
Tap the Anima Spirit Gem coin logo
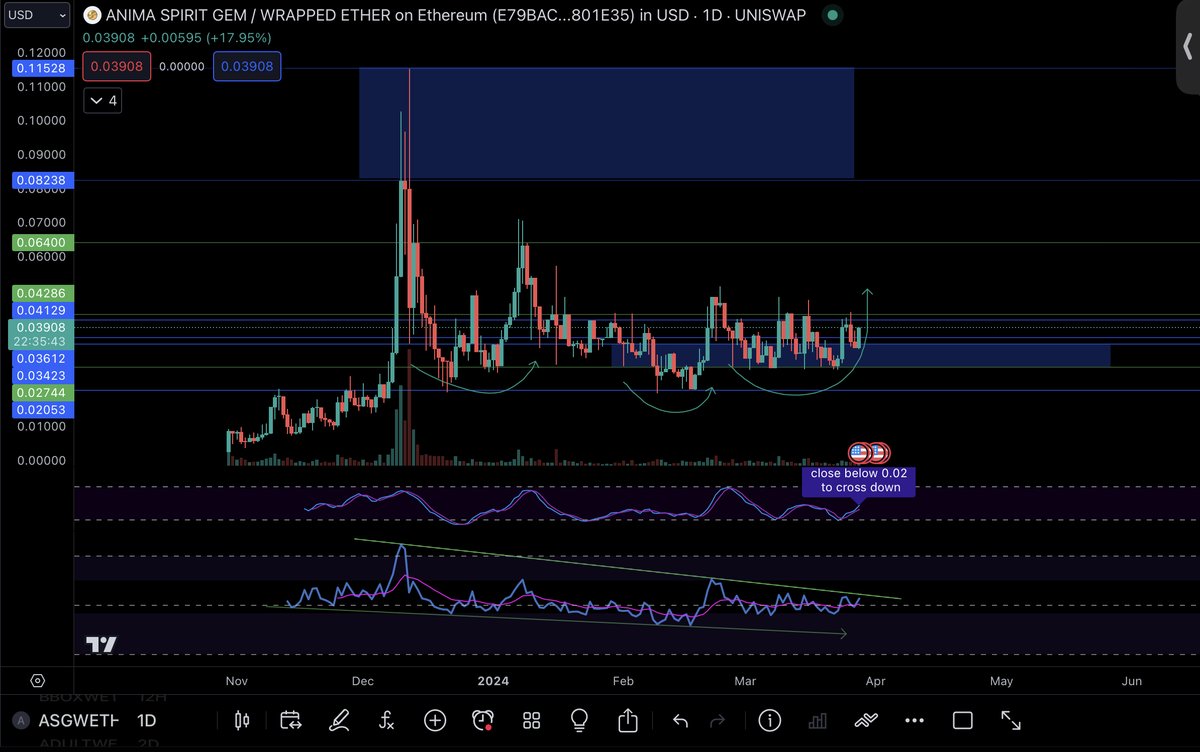92,16
